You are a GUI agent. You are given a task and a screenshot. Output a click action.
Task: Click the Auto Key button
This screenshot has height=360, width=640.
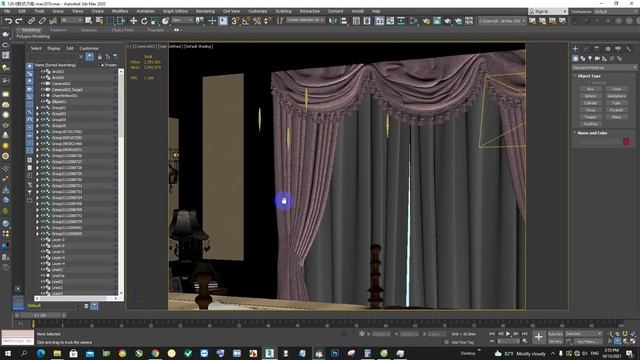555,334
